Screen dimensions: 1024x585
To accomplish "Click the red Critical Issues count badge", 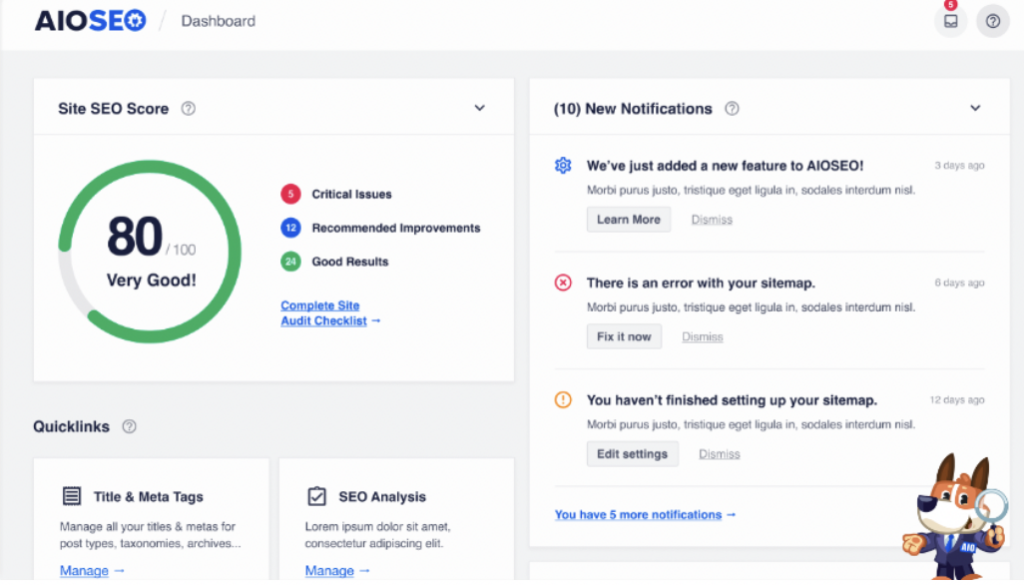I will pyautogui.click(x=290, y=194).
